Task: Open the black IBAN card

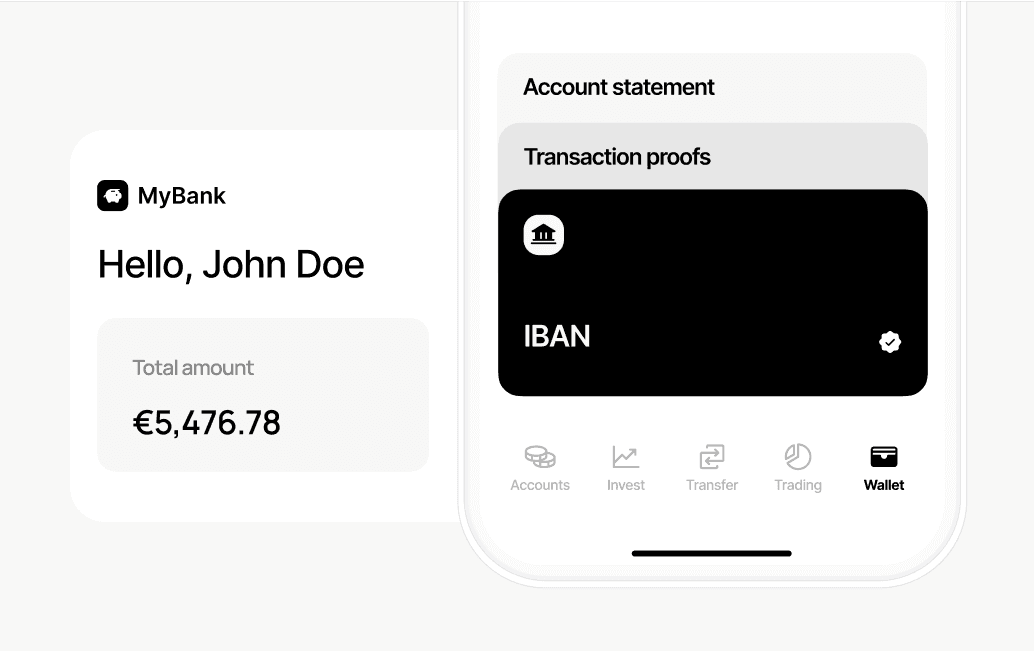Action: click(712, 293)
